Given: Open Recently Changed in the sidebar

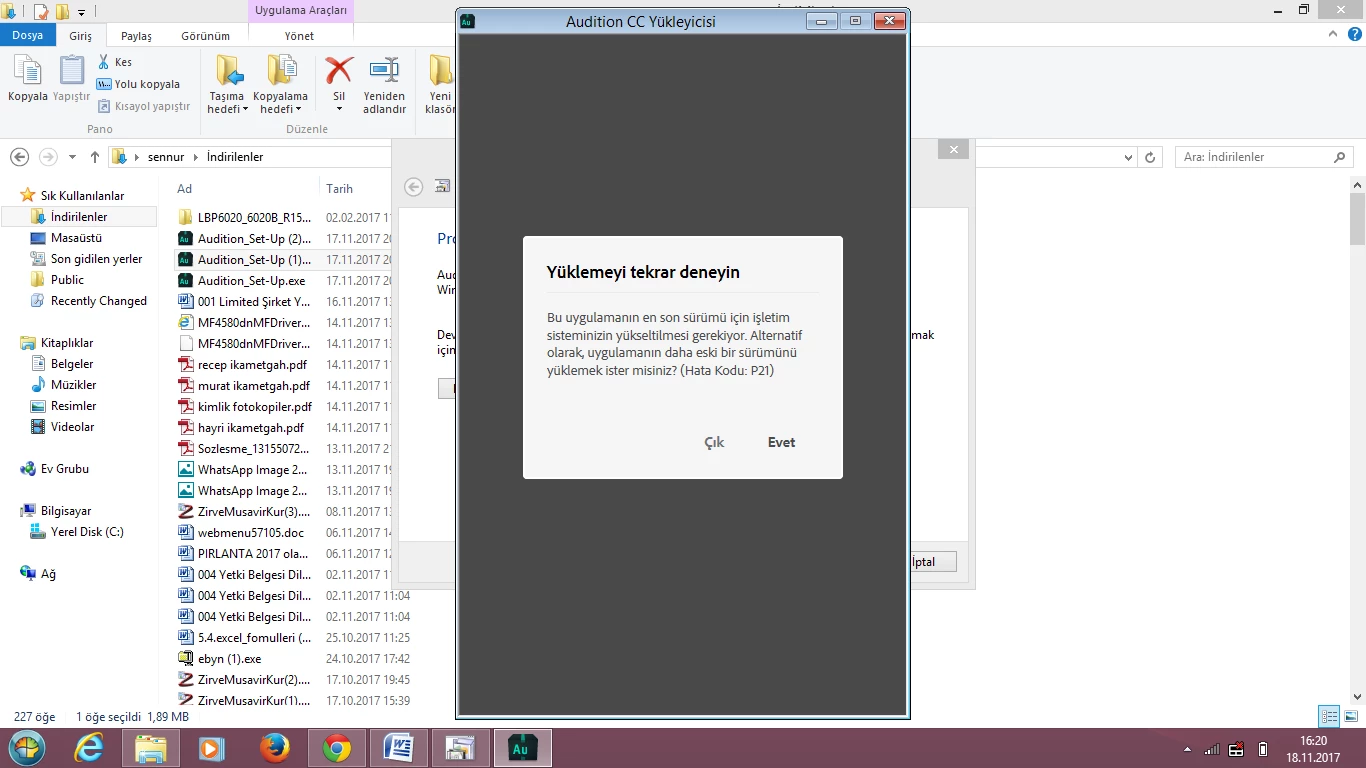Looking at the screenshot, I should tap(98, 301).
